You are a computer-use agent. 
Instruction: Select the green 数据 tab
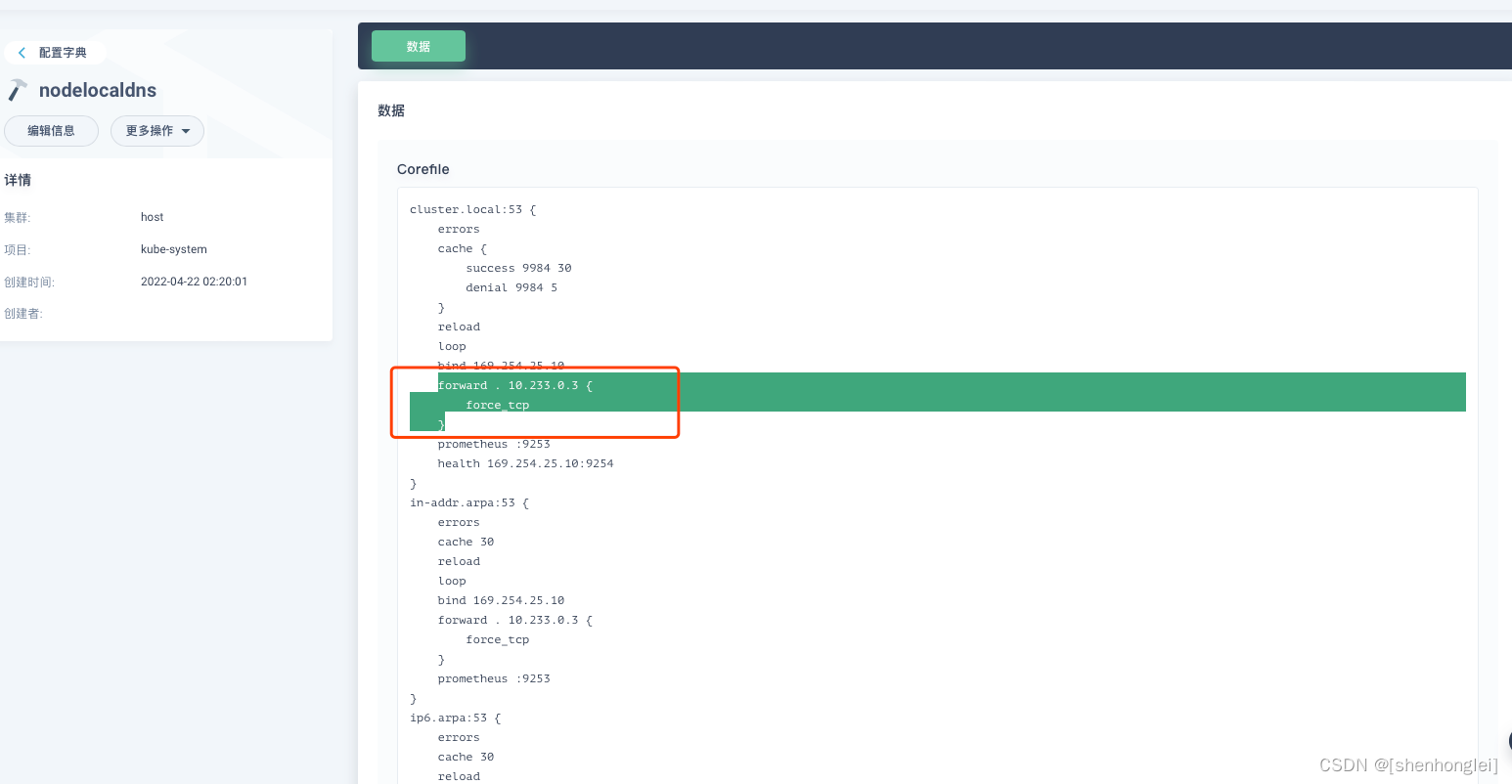click(418, 45)
